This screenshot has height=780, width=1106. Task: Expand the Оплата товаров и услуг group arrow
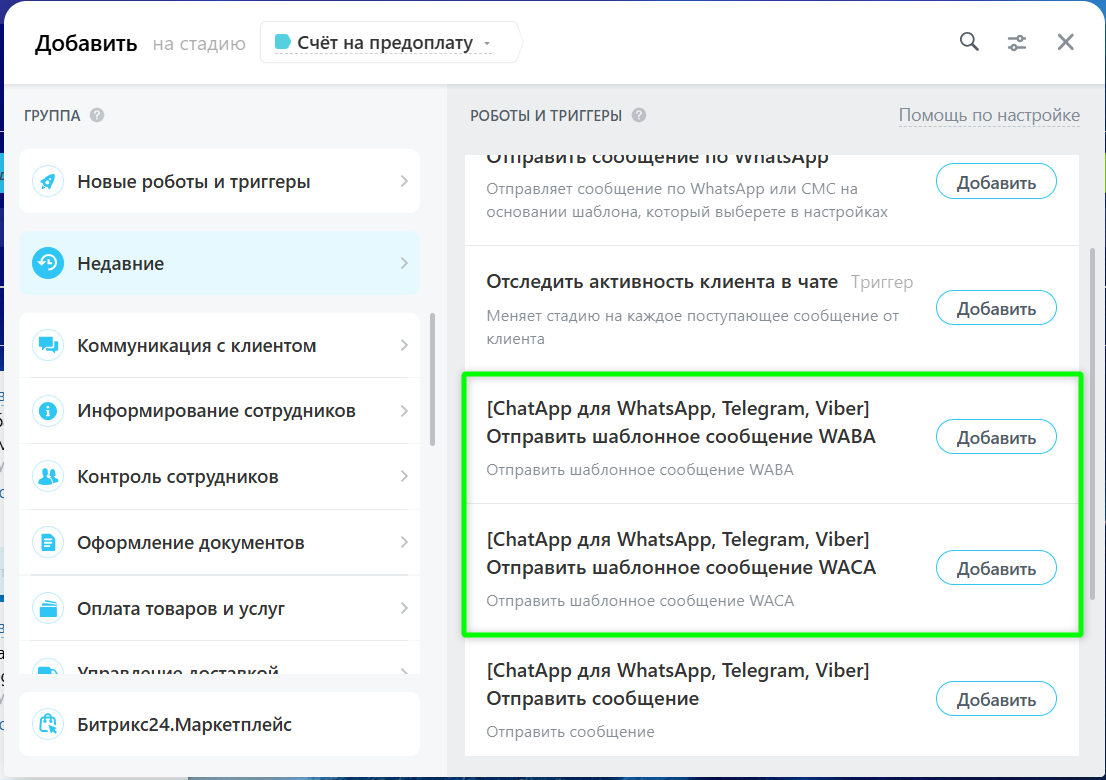(404, 608)
